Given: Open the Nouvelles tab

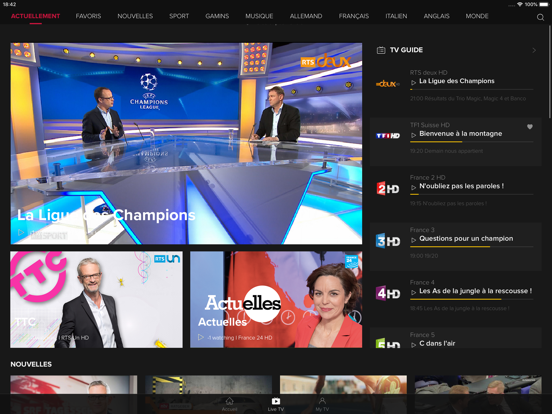Looking at the screenshot, I should pos(135,16).
